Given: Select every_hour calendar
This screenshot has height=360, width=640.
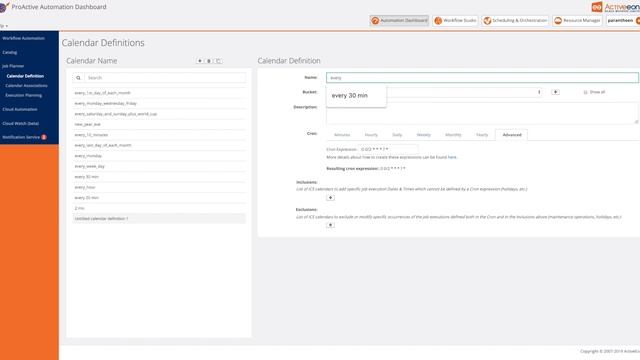Looking at the screenshot, I should coord(159,187).
